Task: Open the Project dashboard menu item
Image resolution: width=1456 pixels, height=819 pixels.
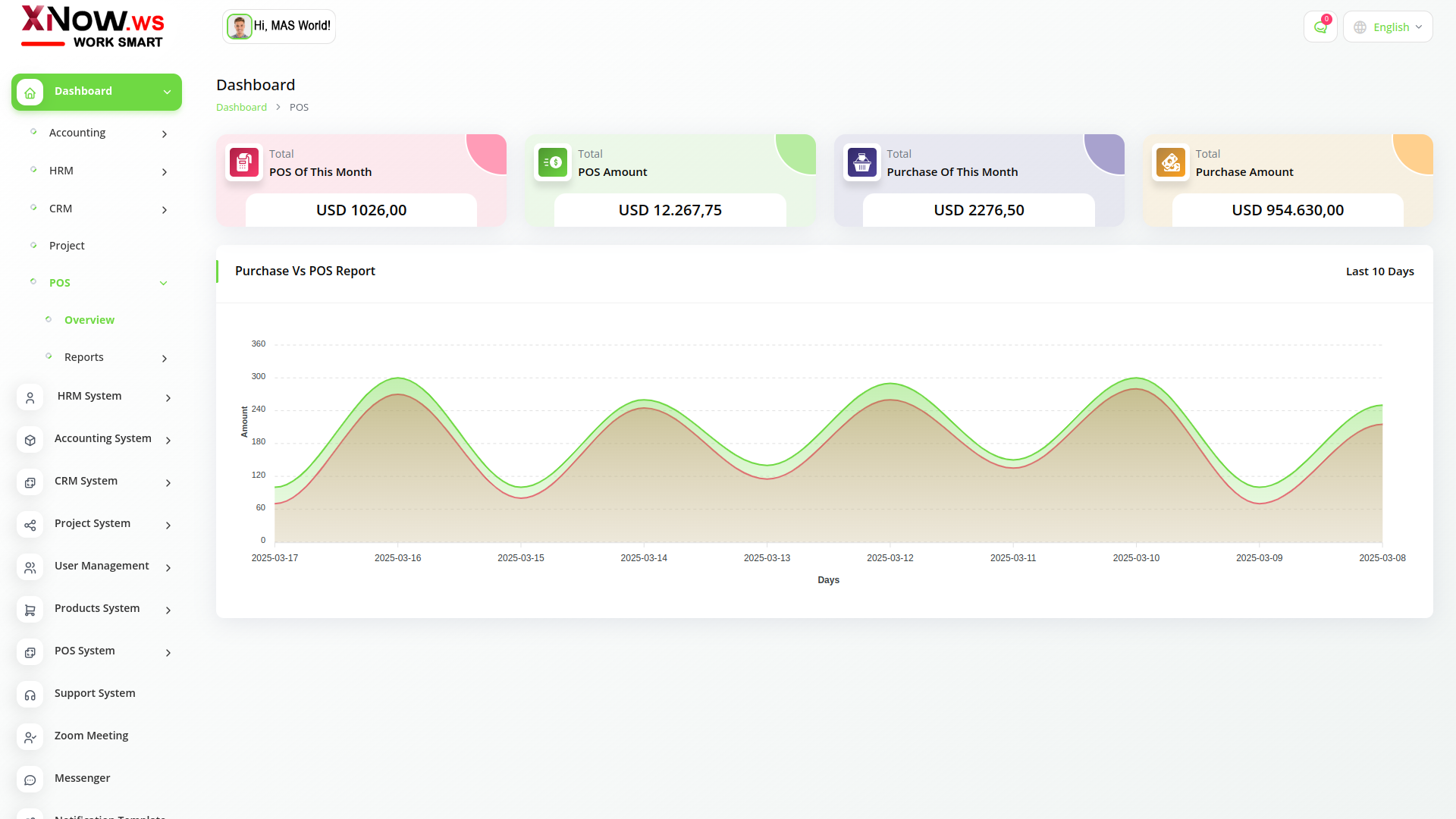Action: click(67, 246)
